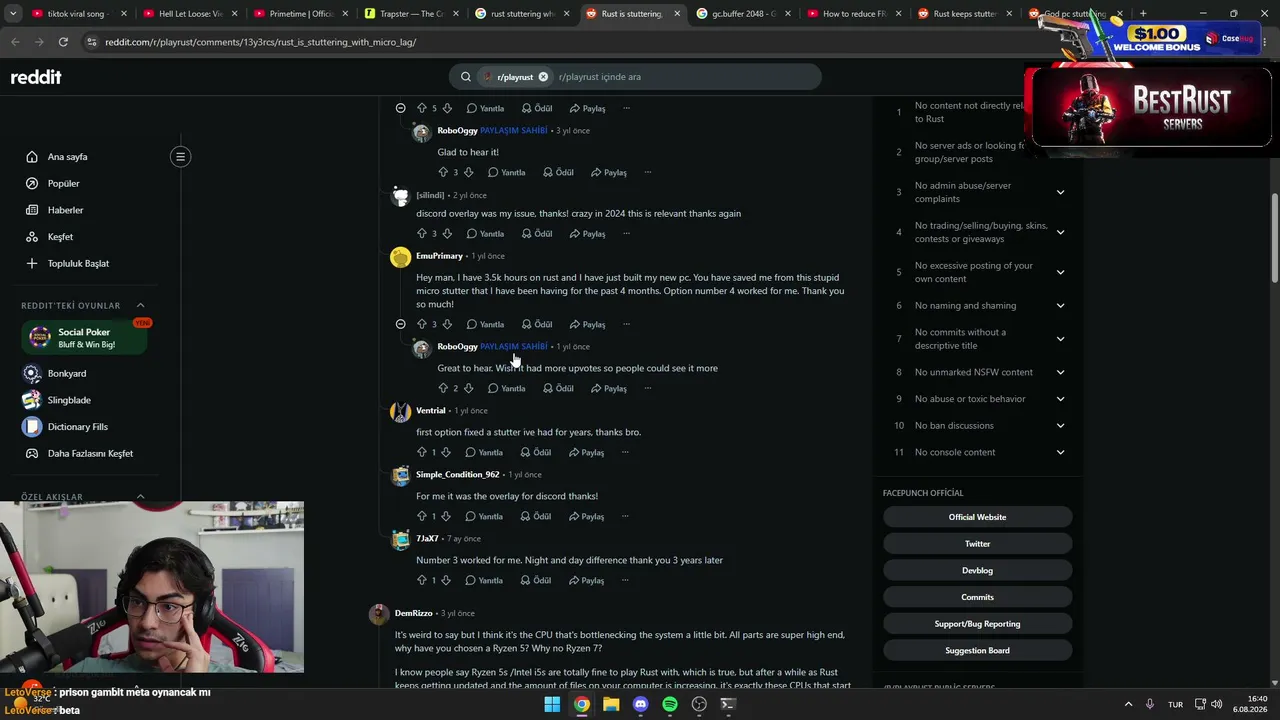Screen dimensions: 1280x720
Task: Downvote 7JaX7's 'Number 3 worked' comment
Action: (x=446, y=580)
